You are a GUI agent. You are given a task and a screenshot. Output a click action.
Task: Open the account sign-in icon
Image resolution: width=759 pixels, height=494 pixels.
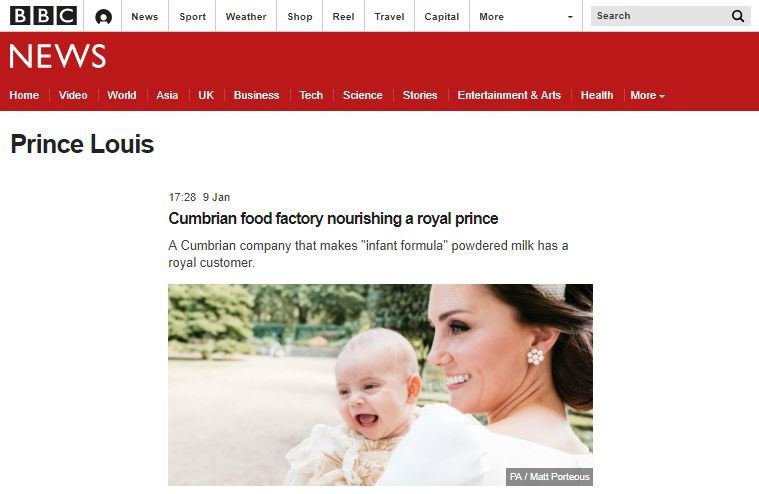click(x=103, y=17)
